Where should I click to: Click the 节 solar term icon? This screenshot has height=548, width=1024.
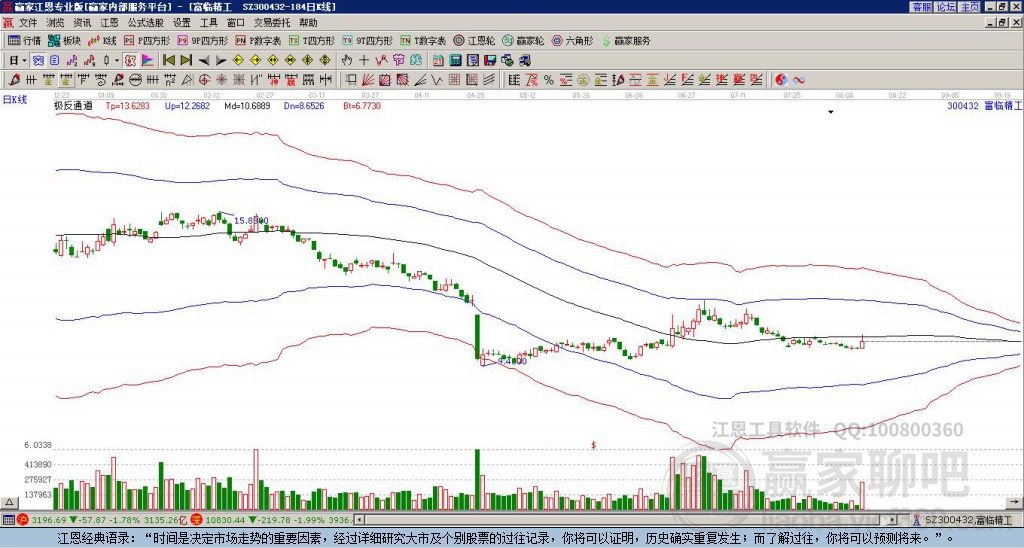click(398, 61)
